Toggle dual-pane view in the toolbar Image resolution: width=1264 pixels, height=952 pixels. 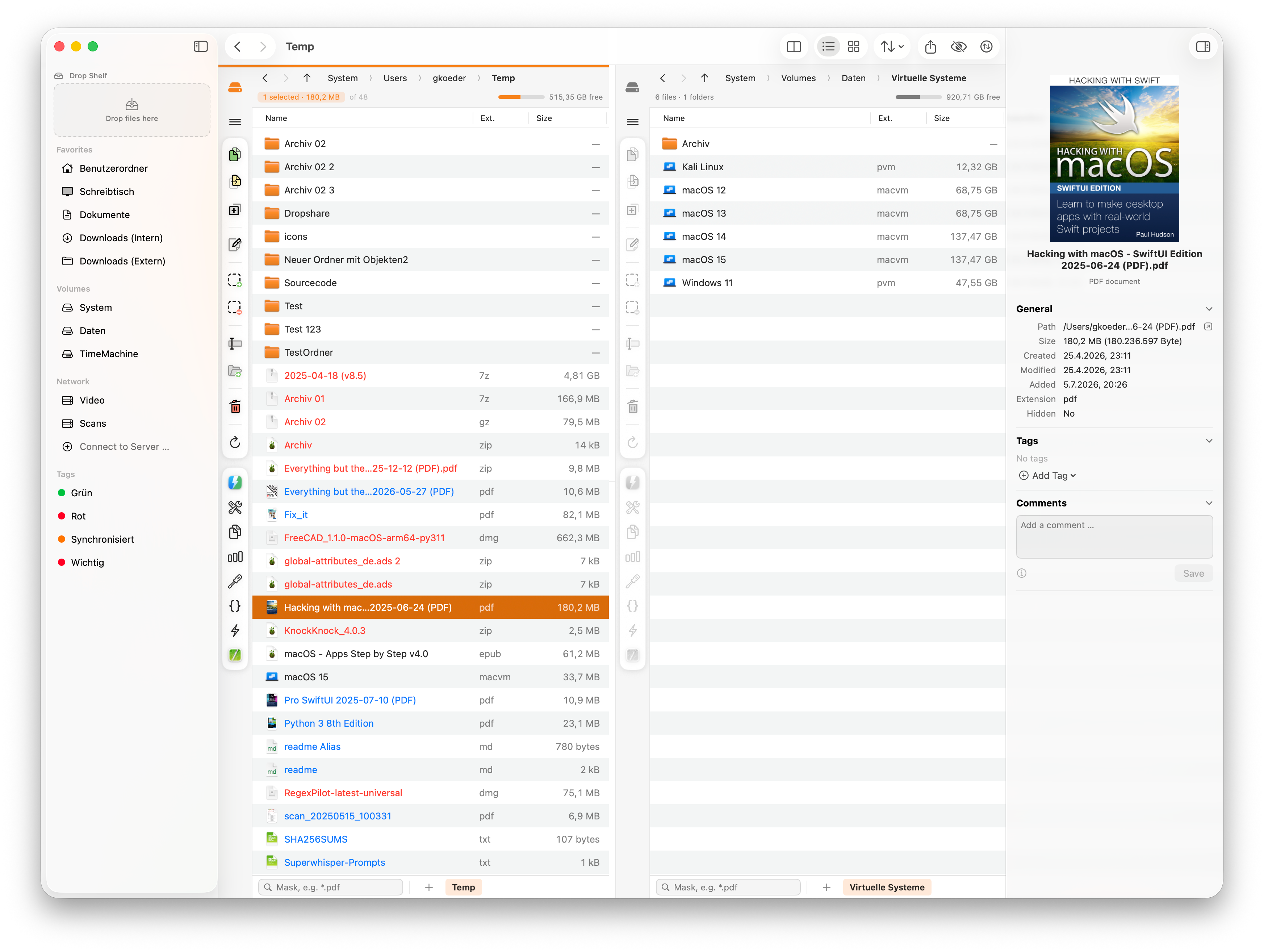click(x=794, y=47)
